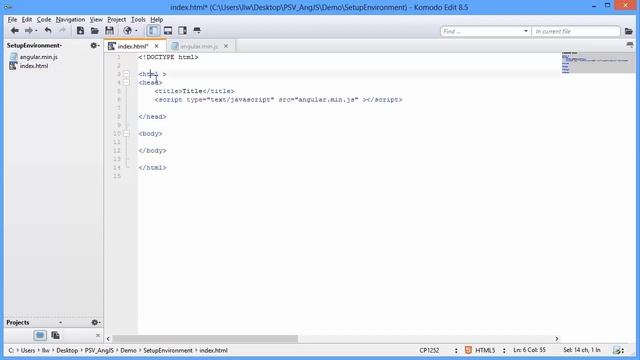Click the horizontal scrollbar right arrow

(557, 339)
